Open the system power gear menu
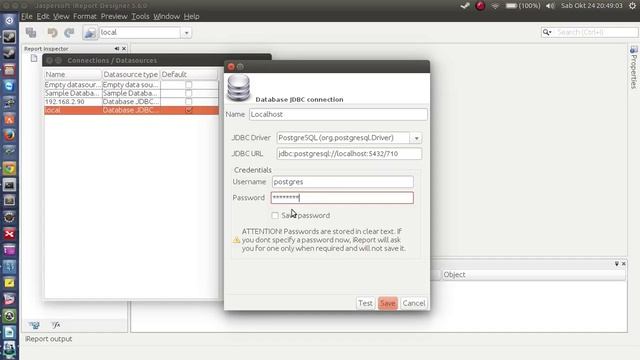This screenshot has width=640, height=360. pyautogui.click(x=632, y=6)
